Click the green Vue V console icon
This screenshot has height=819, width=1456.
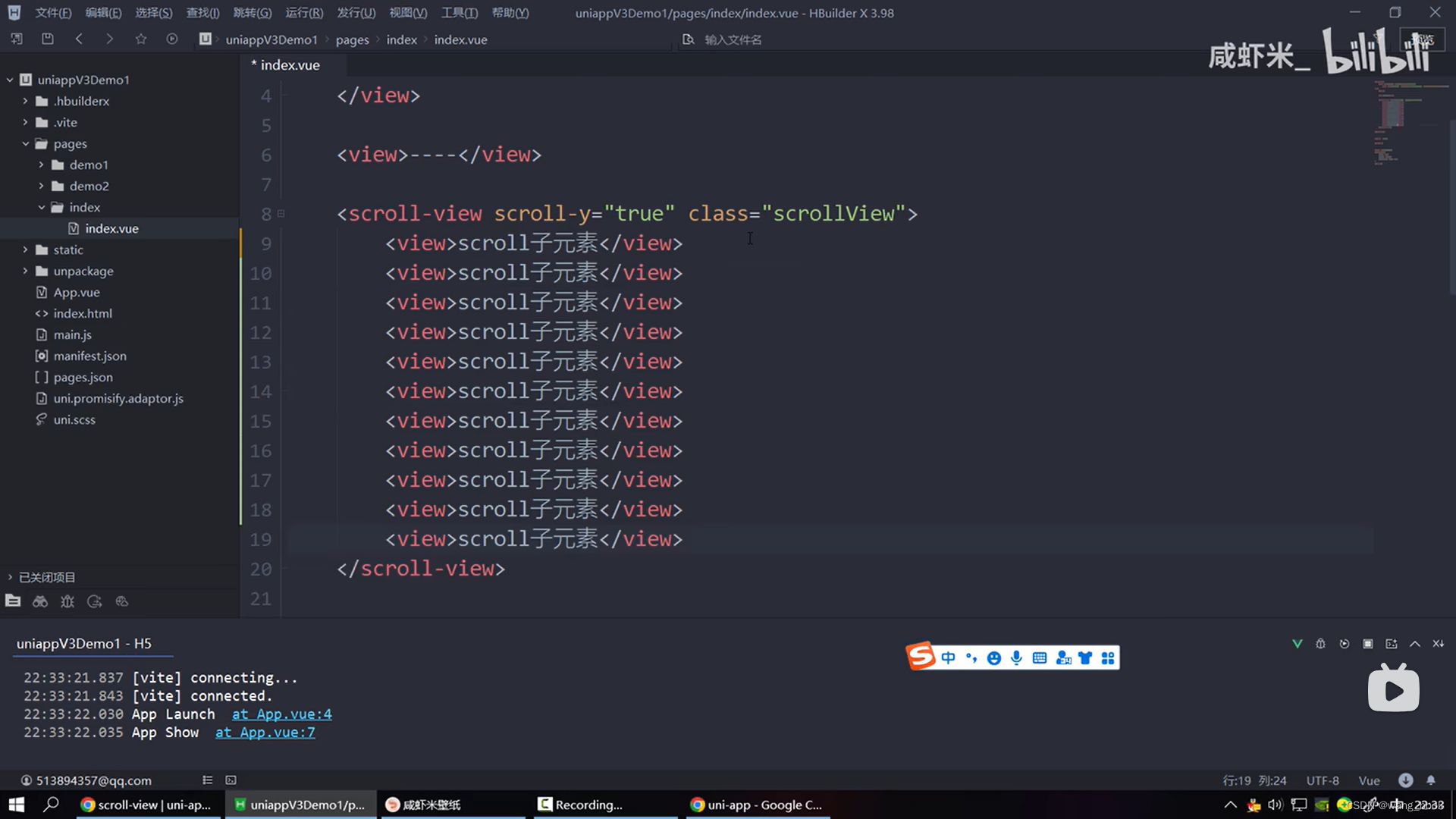click(1298, 644)
